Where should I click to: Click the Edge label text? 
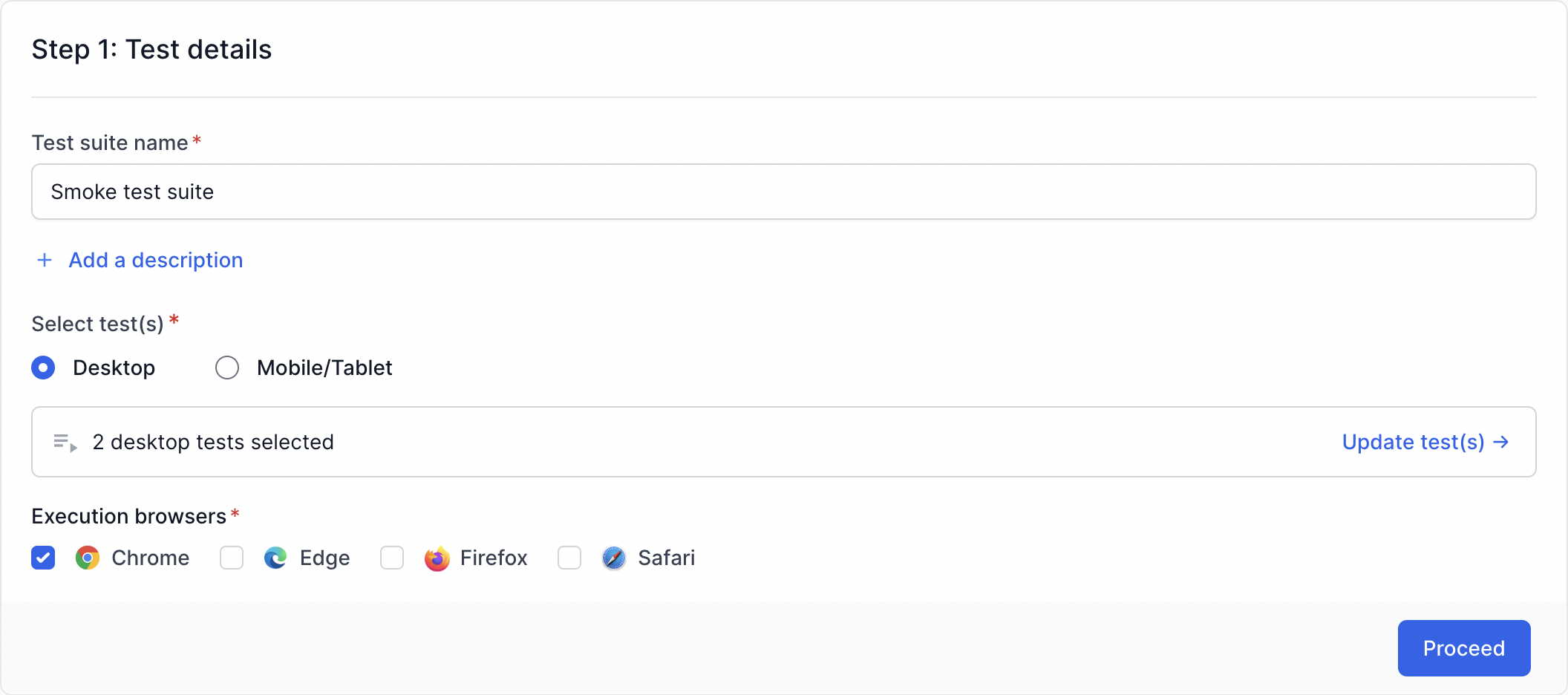pyautogui.click(x=324, y=558)
